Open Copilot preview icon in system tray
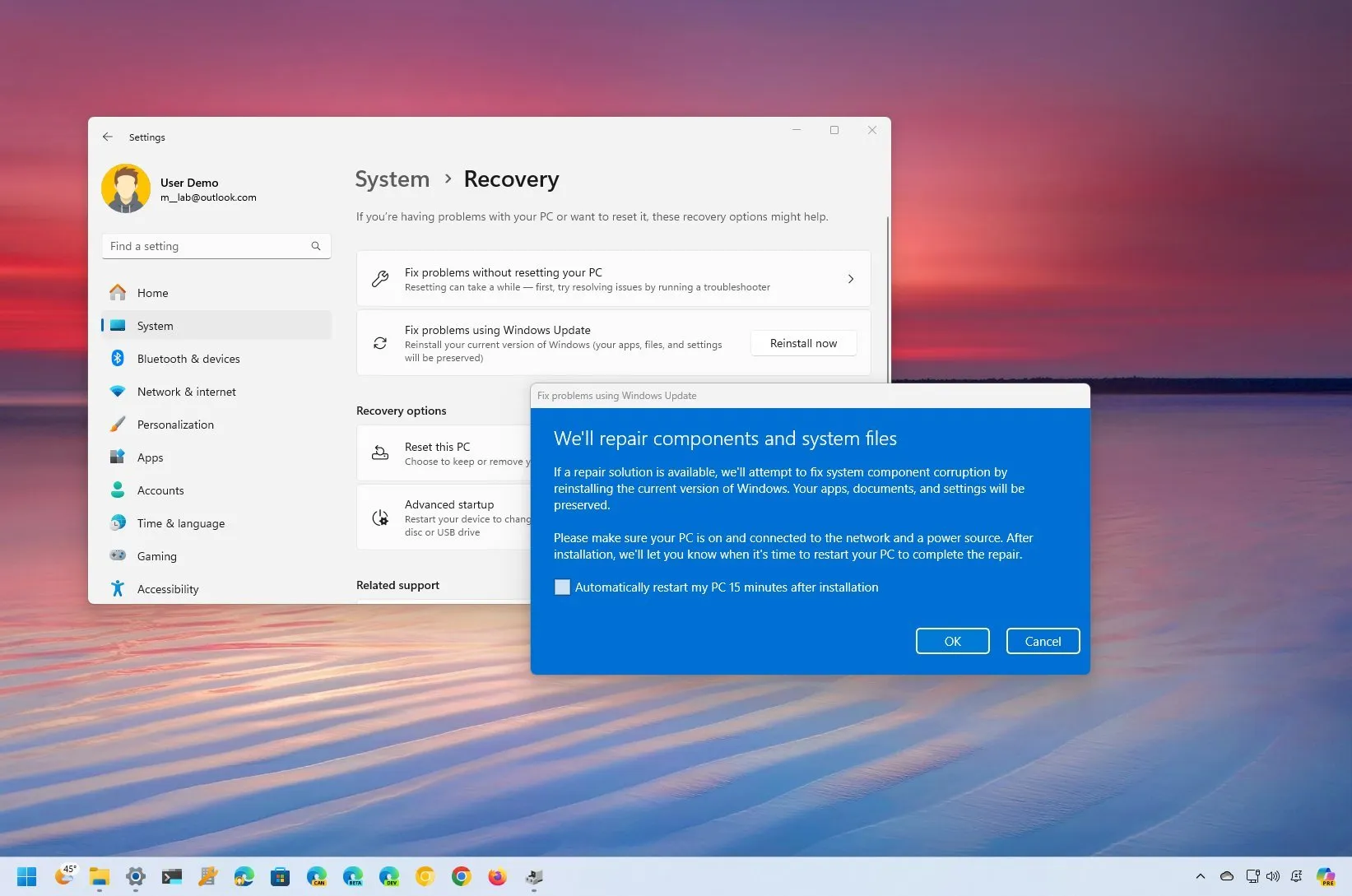This screenshot has height=896, width=1352. coord(1326,877)
